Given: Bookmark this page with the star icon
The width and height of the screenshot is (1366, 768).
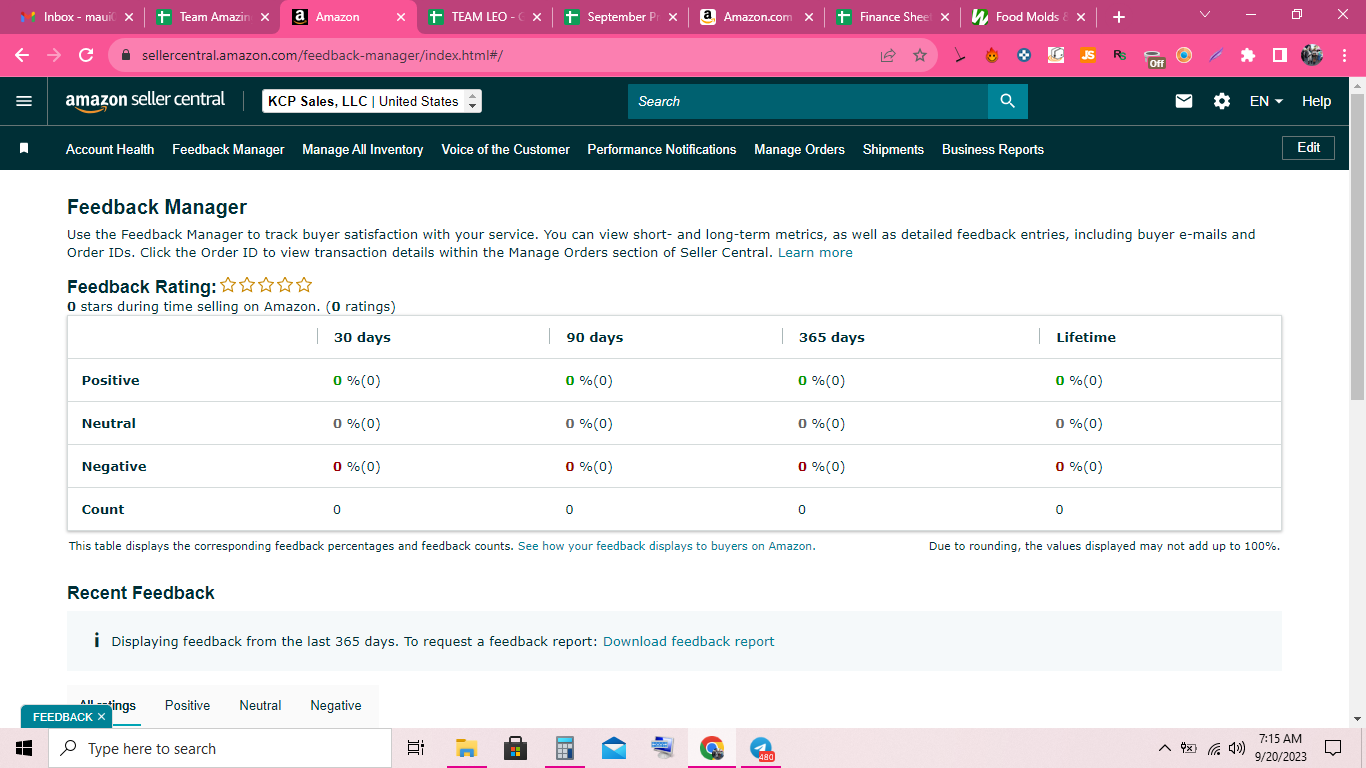Looking at the screenshot, I should (x=920, y=55).
